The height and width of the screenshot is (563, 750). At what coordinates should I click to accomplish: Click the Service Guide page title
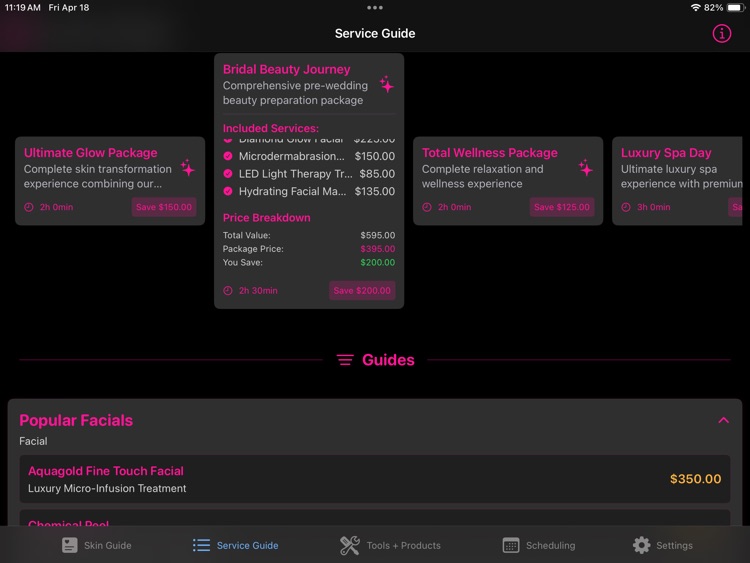click(x=375, y=33)
